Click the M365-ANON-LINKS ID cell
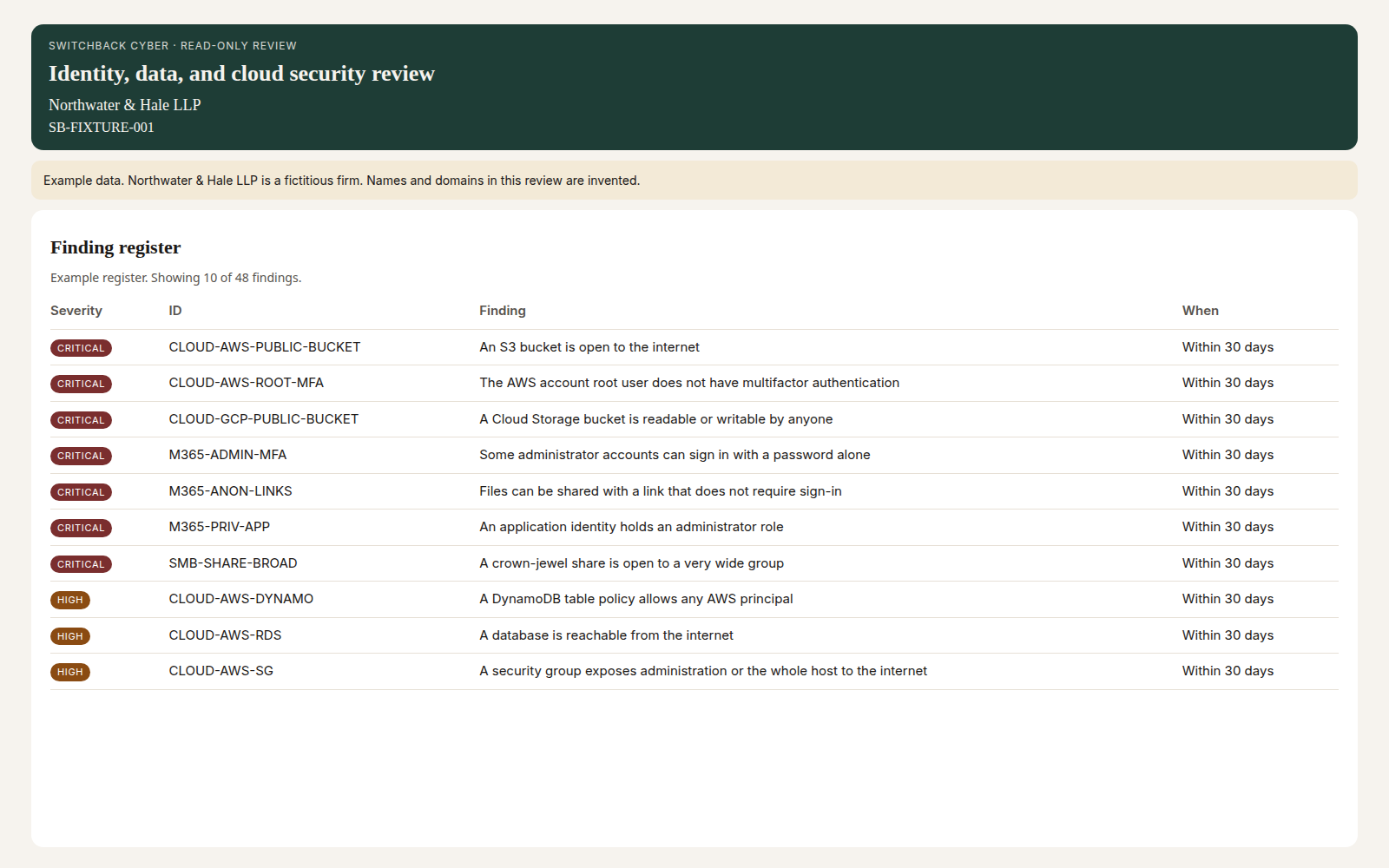The image size is (1389, 868). point(231,491)
